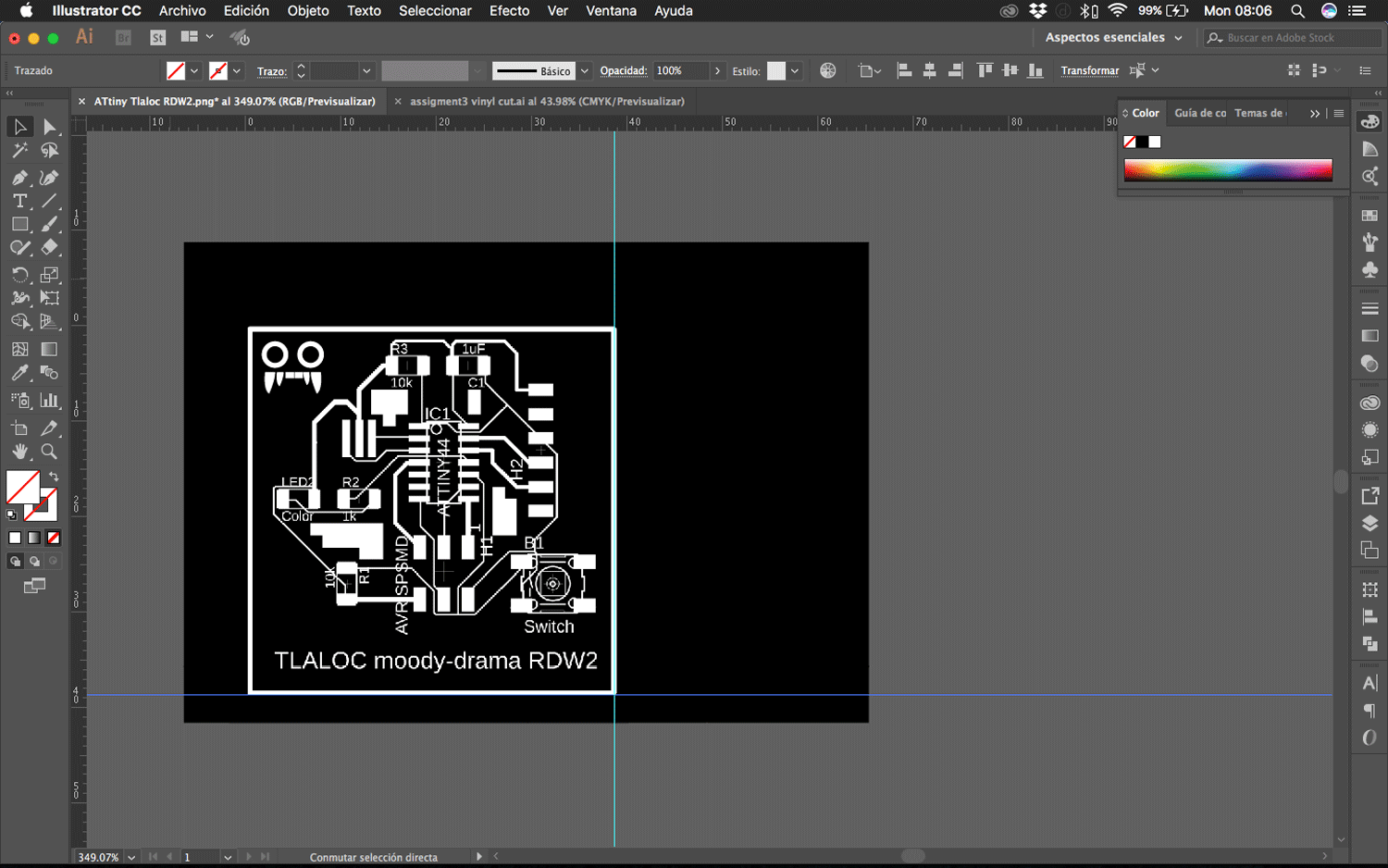Viewport: 1388px width, 868px height.
Task: Open the Layers panel icon
Action: tap(1370, 523)
